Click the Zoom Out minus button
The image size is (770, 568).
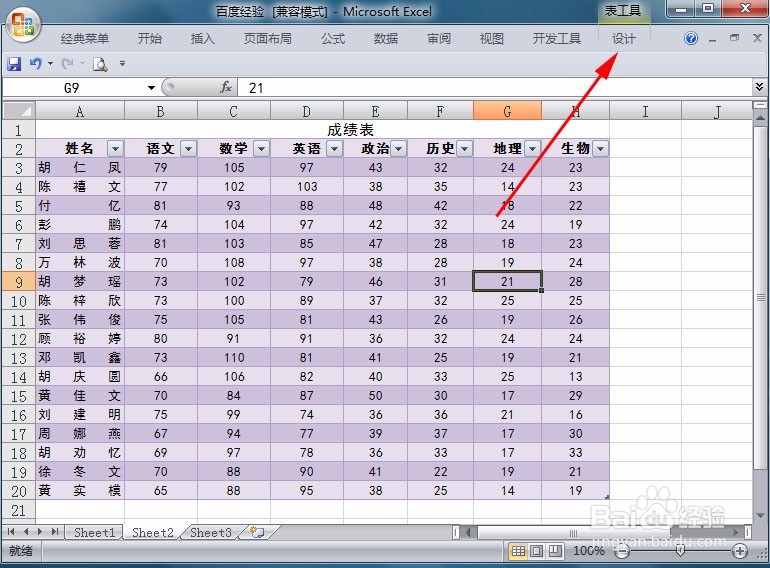coord(622,551)
